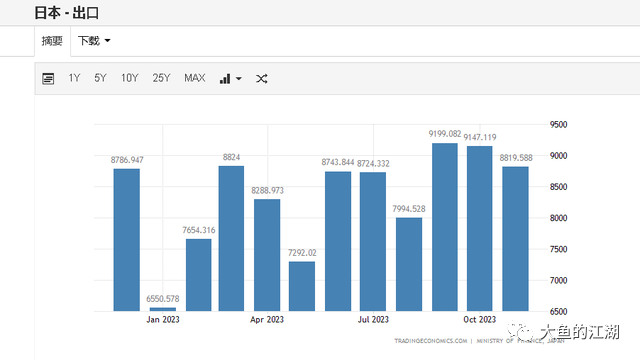Click the 日本 - 出口 page title
The width and height of the screenshot is (640, 360).
tap(67, 13)
